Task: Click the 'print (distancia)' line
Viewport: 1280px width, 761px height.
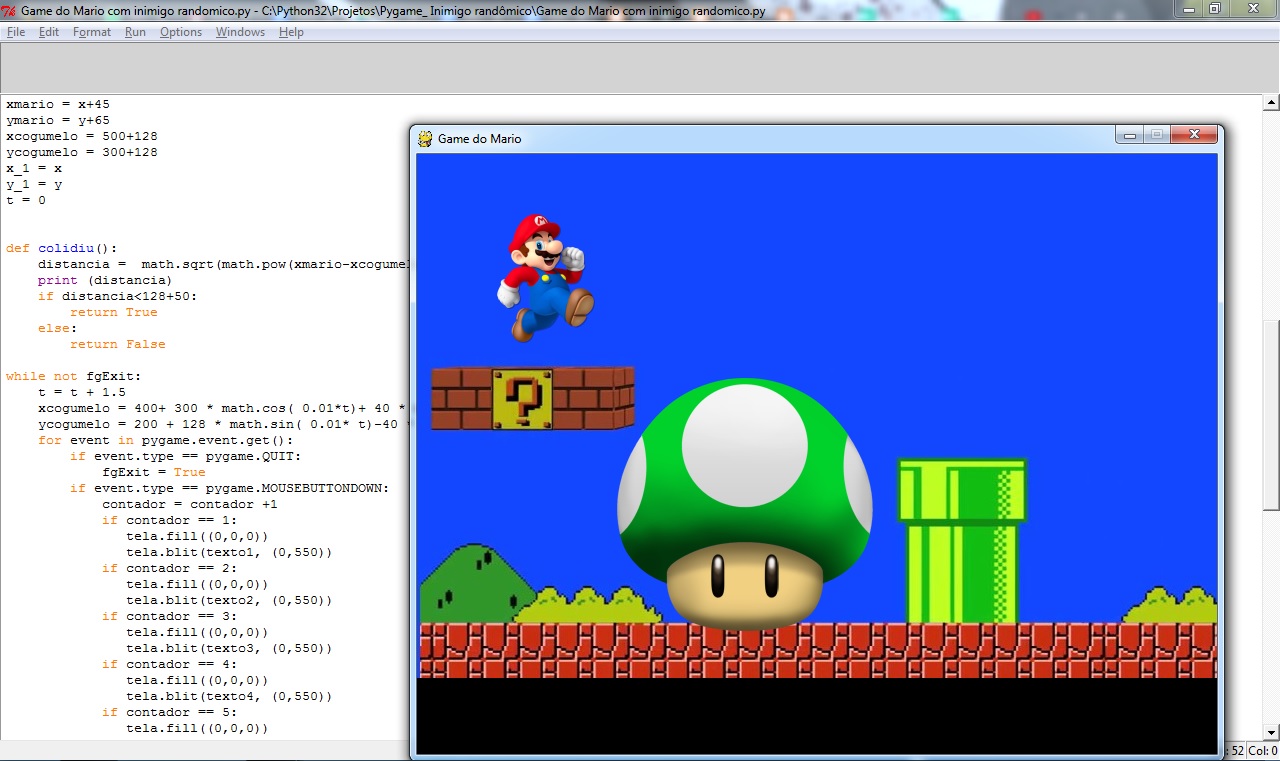Action: 105,280
